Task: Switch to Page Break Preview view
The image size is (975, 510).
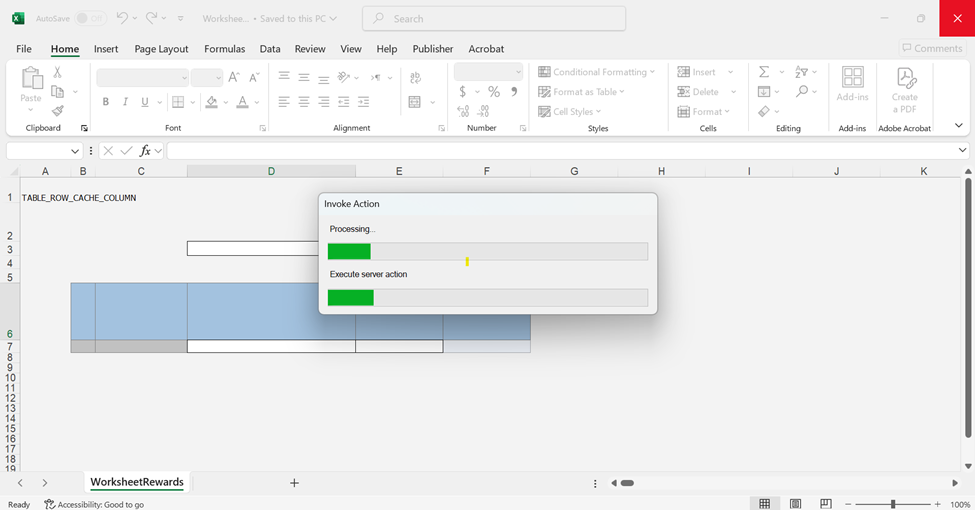Action: pos(826,504)
